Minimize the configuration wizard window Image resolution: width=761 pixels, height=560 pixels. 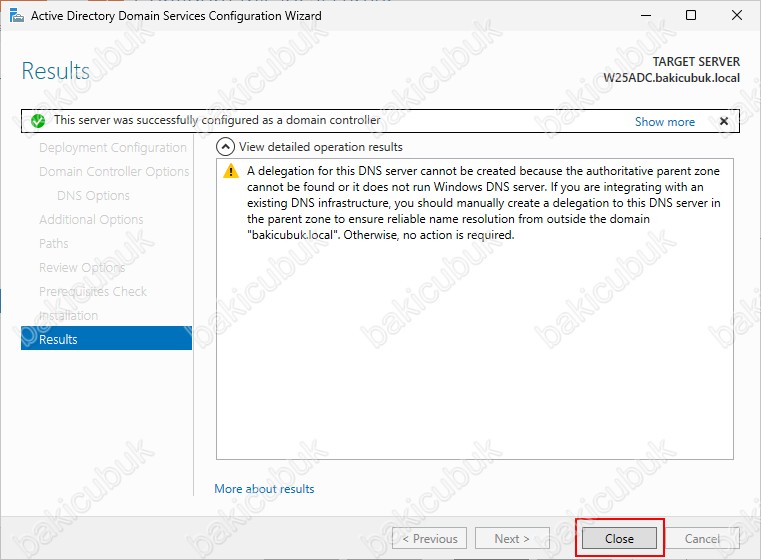[645, 16]
